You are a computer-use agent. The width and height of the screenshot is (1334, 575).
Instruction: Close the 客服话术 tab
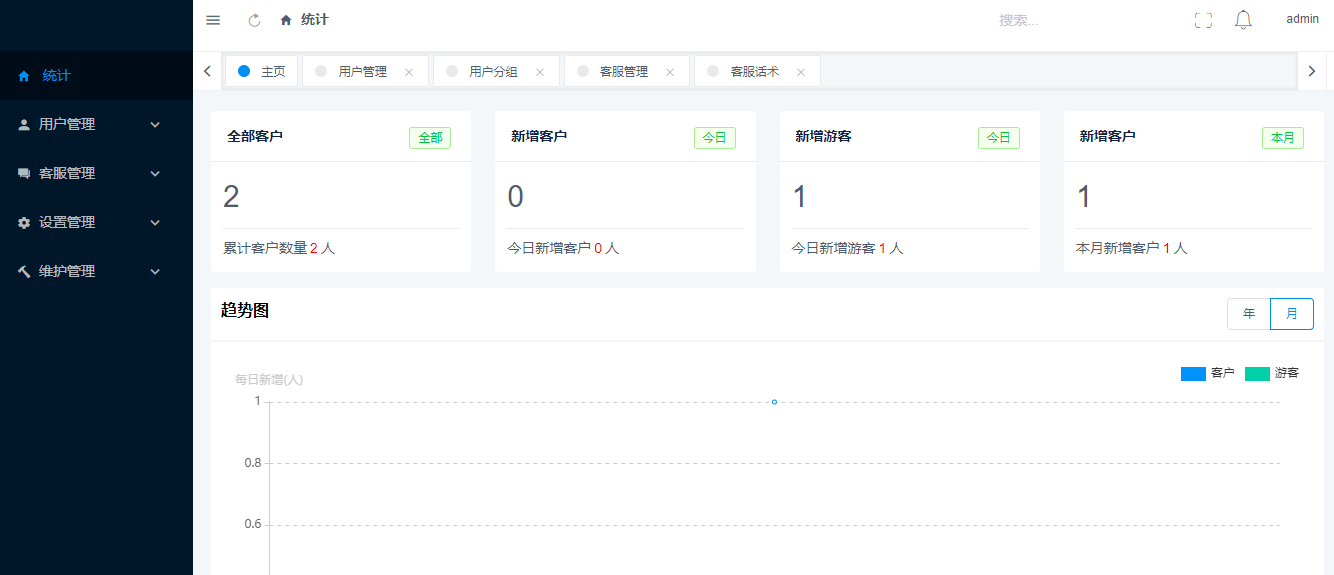(x=800, y=72)
